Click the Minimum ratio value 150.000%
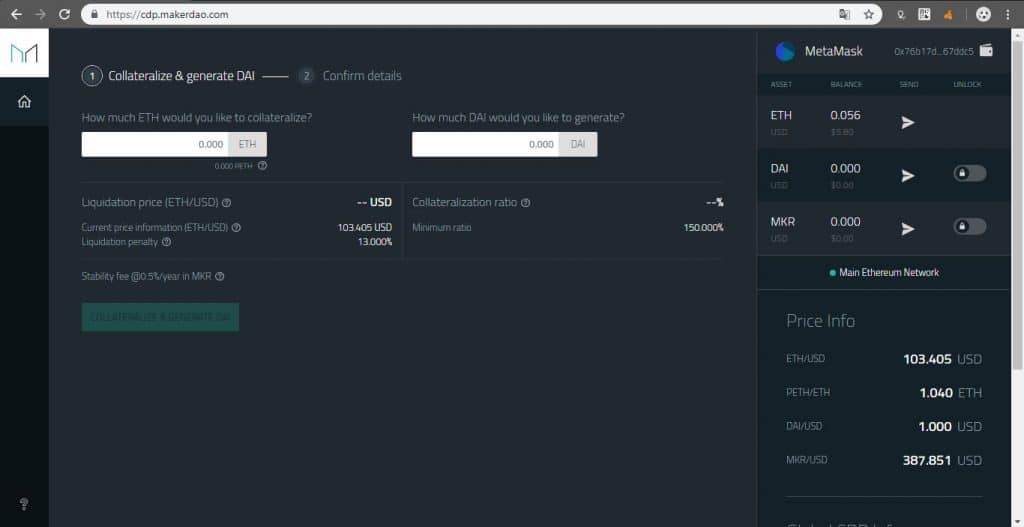This screenshot has width=1024, height=527. [x=703, y=228]
